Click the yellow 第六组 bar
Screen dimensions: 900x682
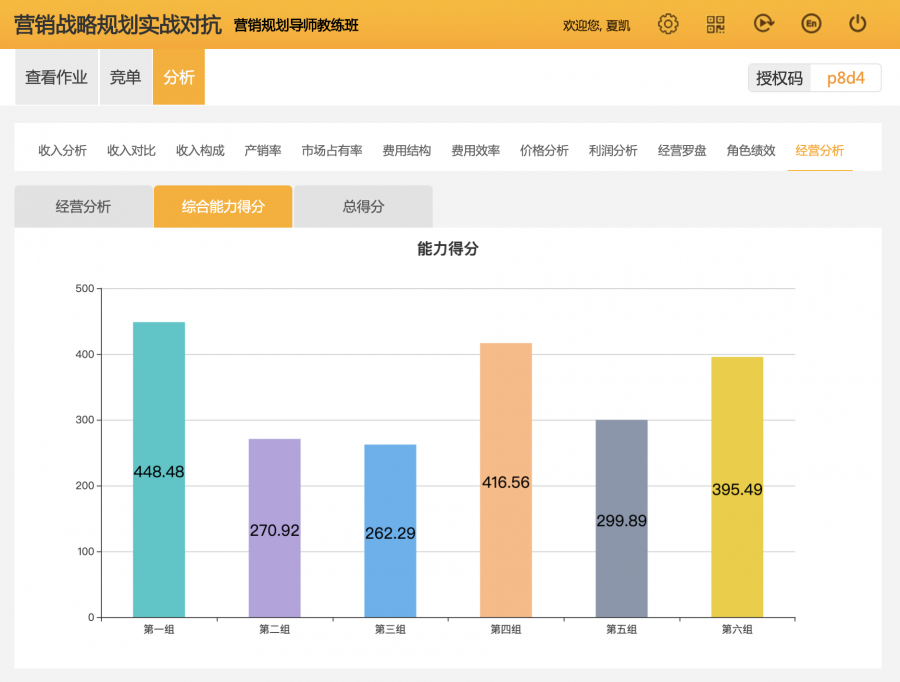tap(737, 487)
